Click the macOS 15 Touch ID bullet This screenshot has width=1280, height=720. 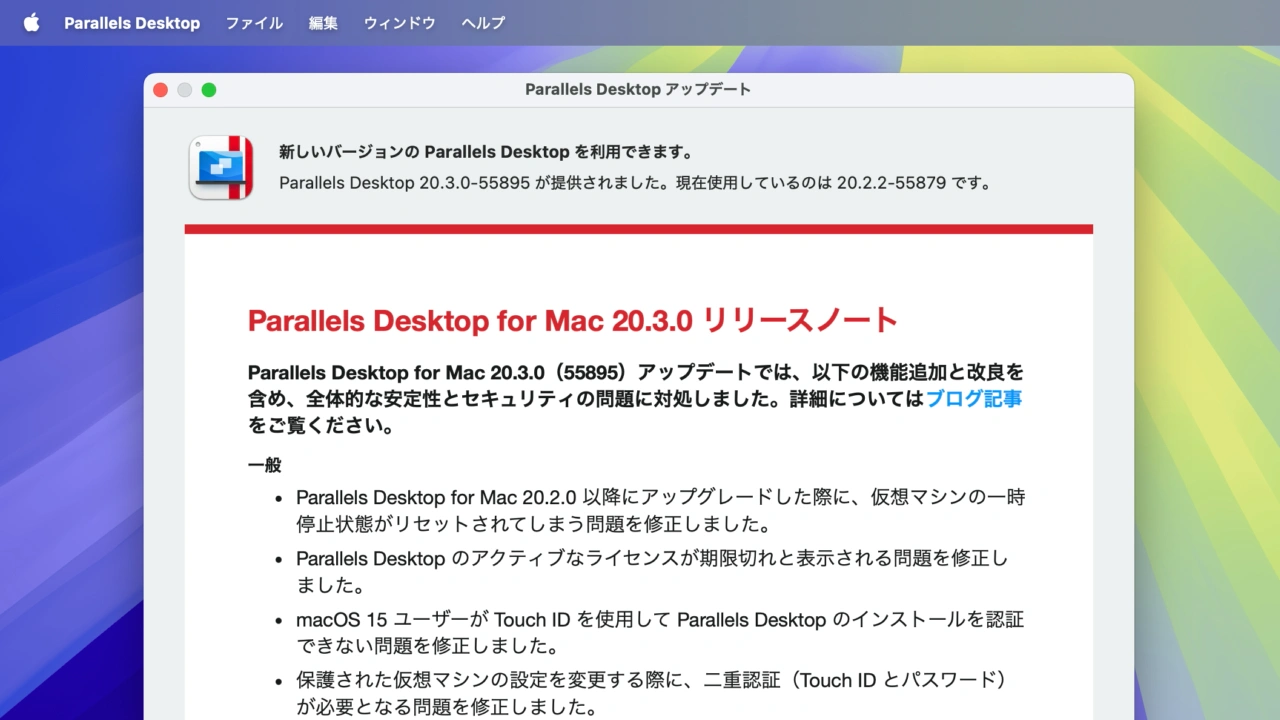(x=660, y=632)
